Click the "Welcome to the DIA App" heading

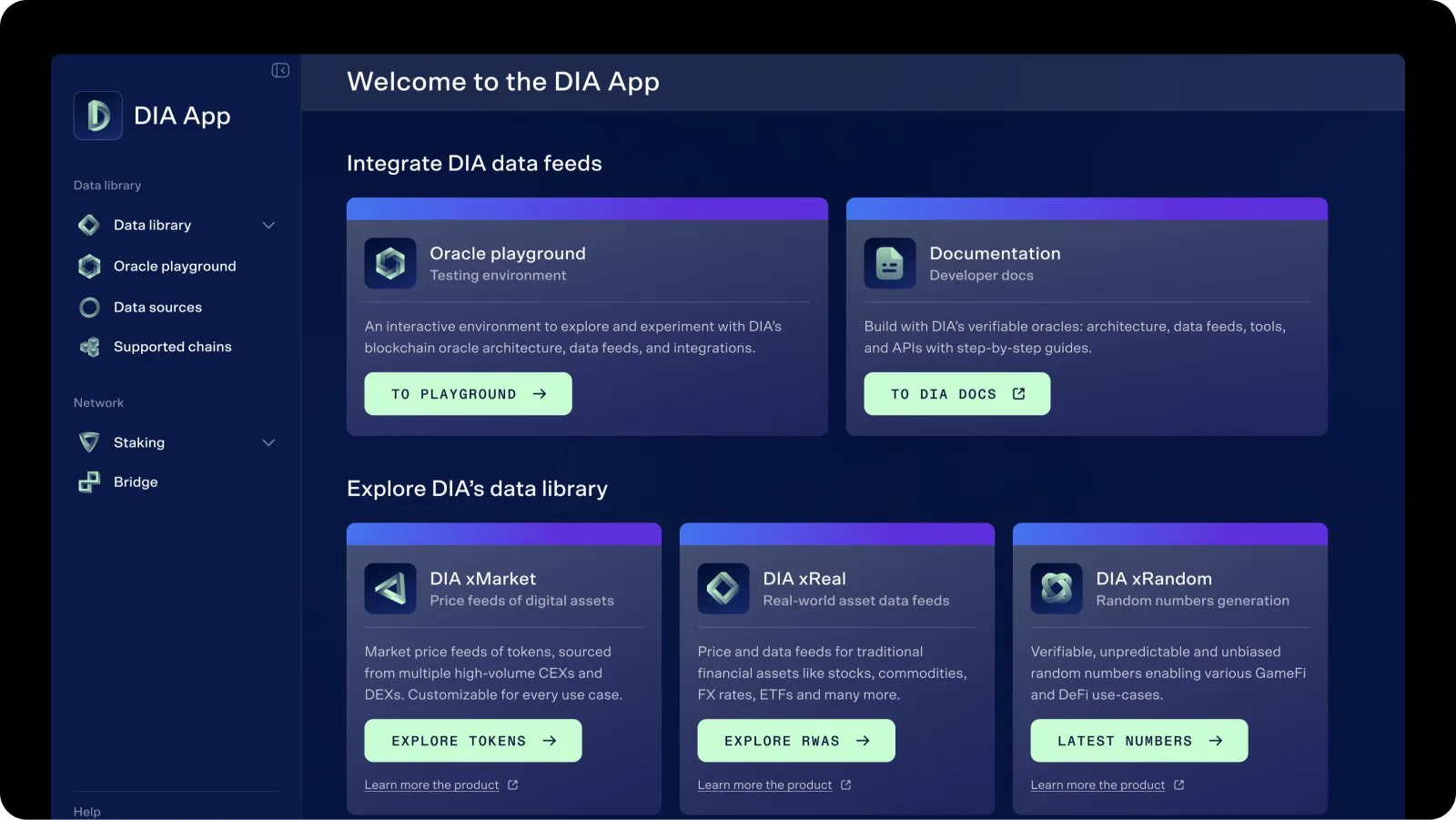click(503, 82)
